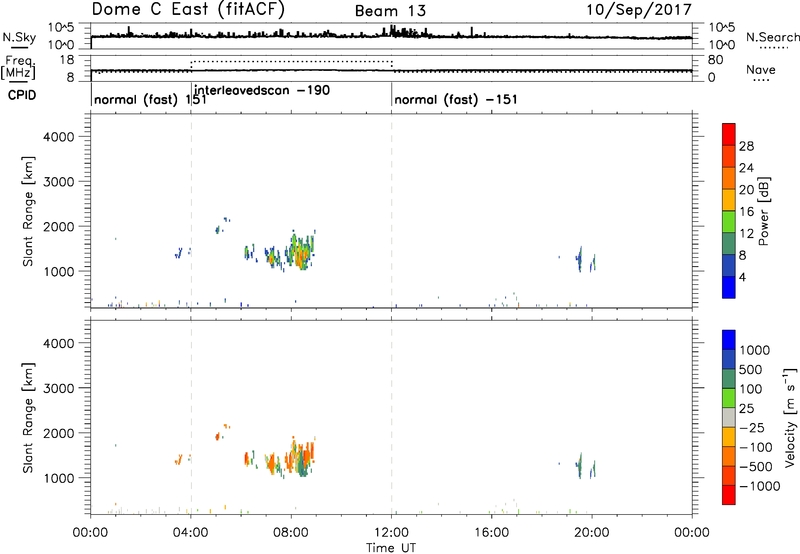Click the bright green velocity colorbar segment
This screenshot has width=800, height=554.
(729, 398)
